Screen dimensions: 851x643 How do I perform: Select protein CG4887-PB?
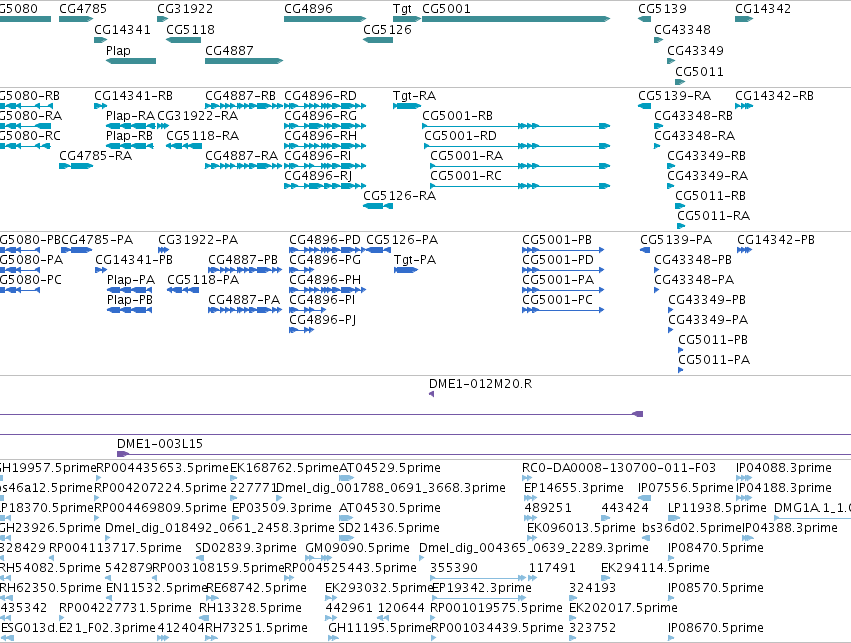[x=245, y=270]
